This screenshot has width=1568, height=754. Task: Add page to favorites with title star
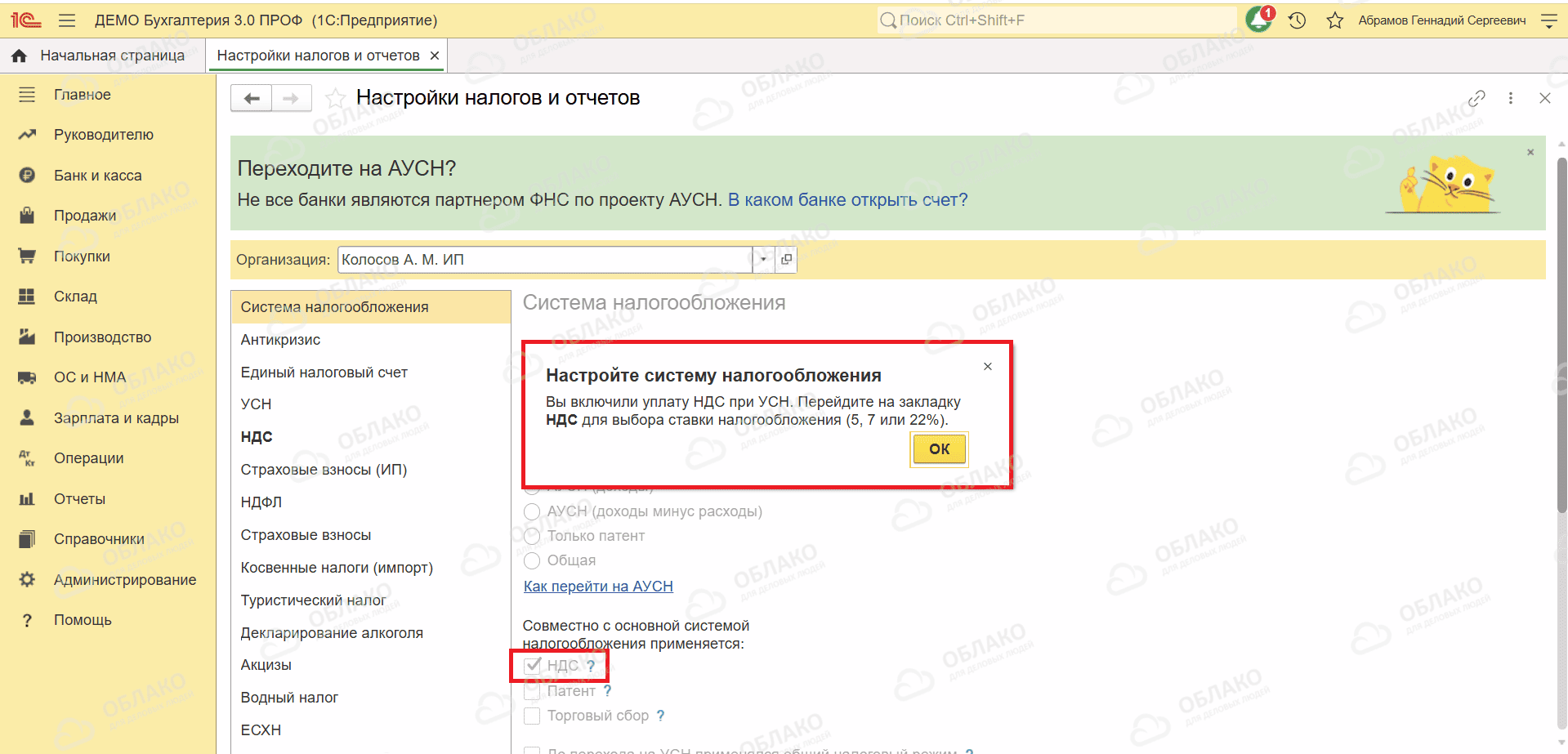335,99
